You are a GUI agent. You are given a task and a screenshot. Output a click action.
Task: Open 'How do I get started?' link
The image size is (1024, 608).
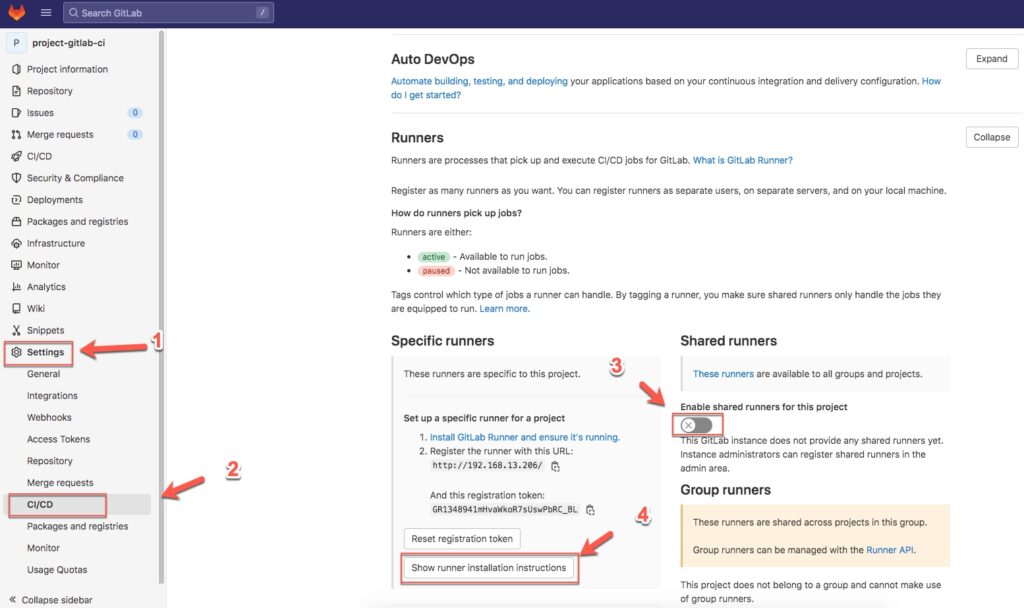pos(426,95)
